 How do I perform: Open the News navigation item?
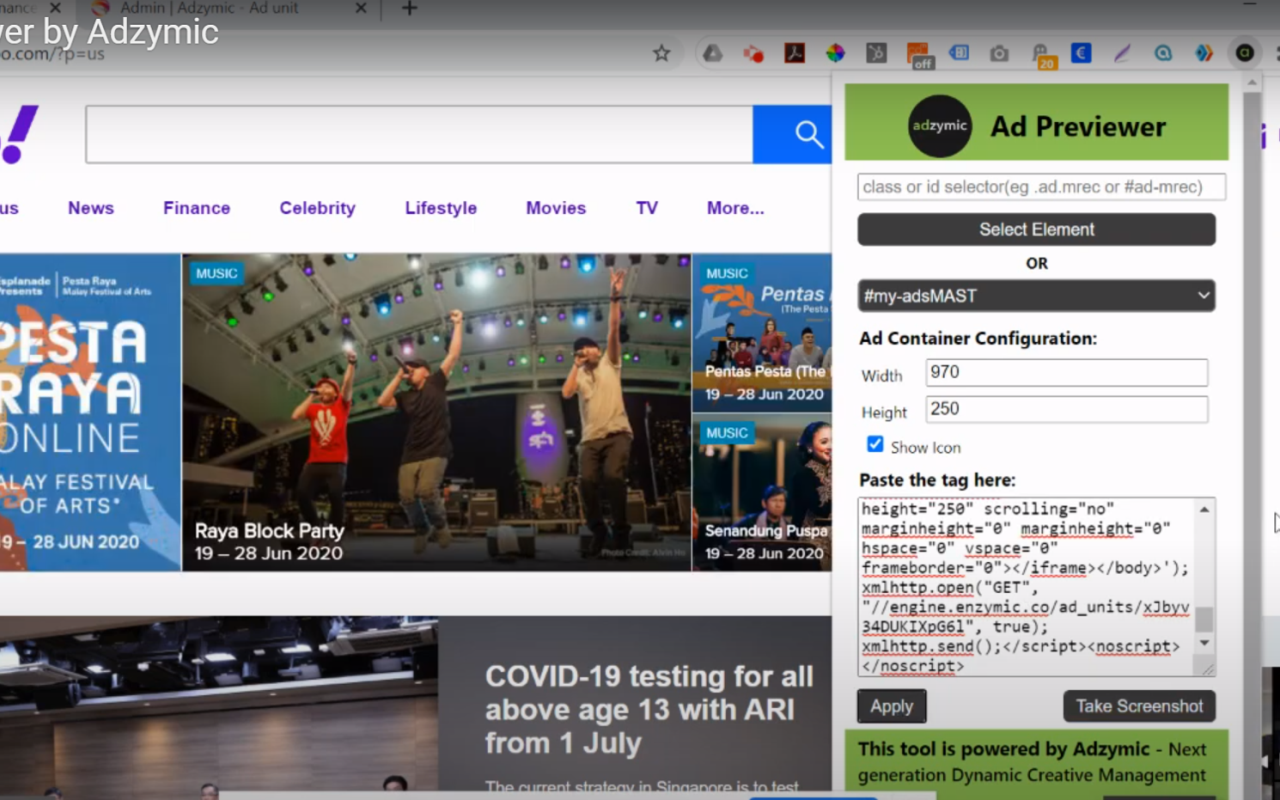(x=91, y=208)
